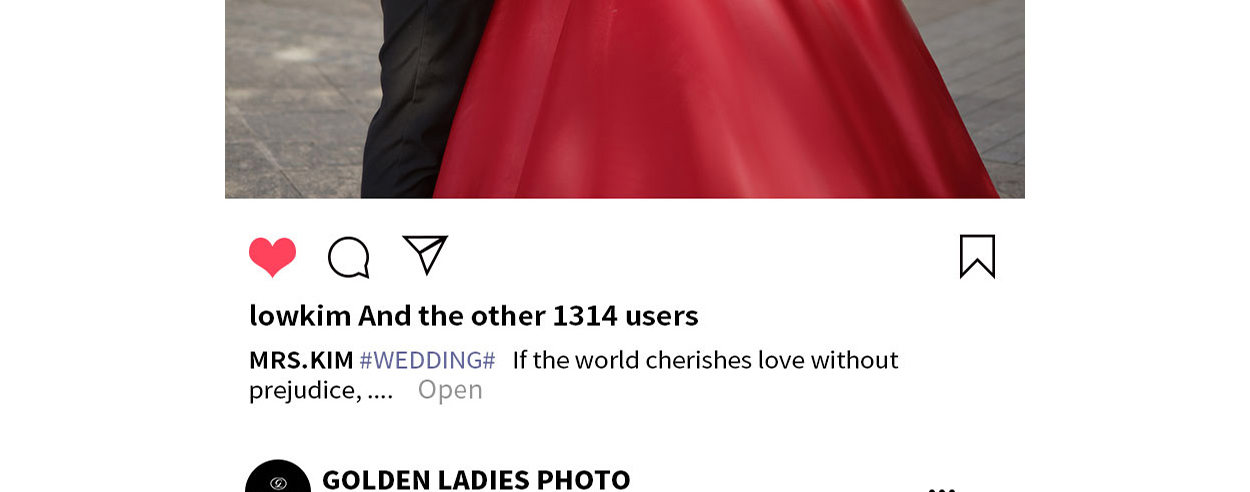
Task: Save the post using the bookmark icon
Action: click(977, 256)
